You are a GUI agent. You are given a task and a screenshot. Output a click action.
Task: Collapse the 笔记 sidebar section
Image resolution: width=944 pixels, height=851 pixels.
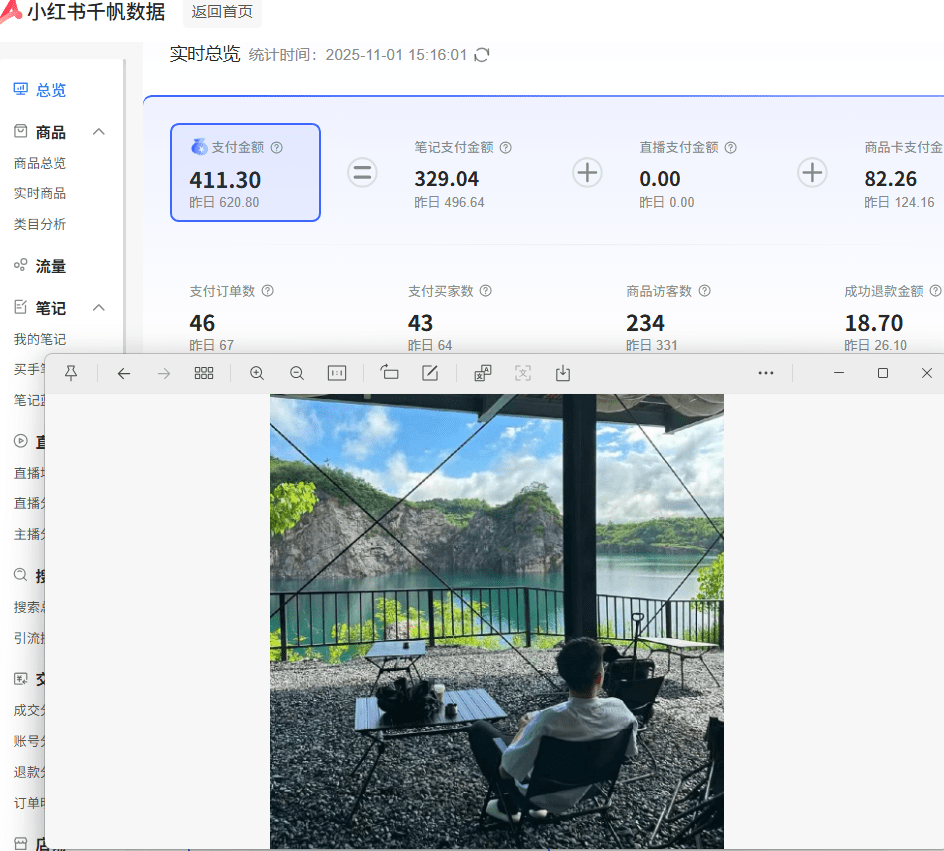click(98, 308)
